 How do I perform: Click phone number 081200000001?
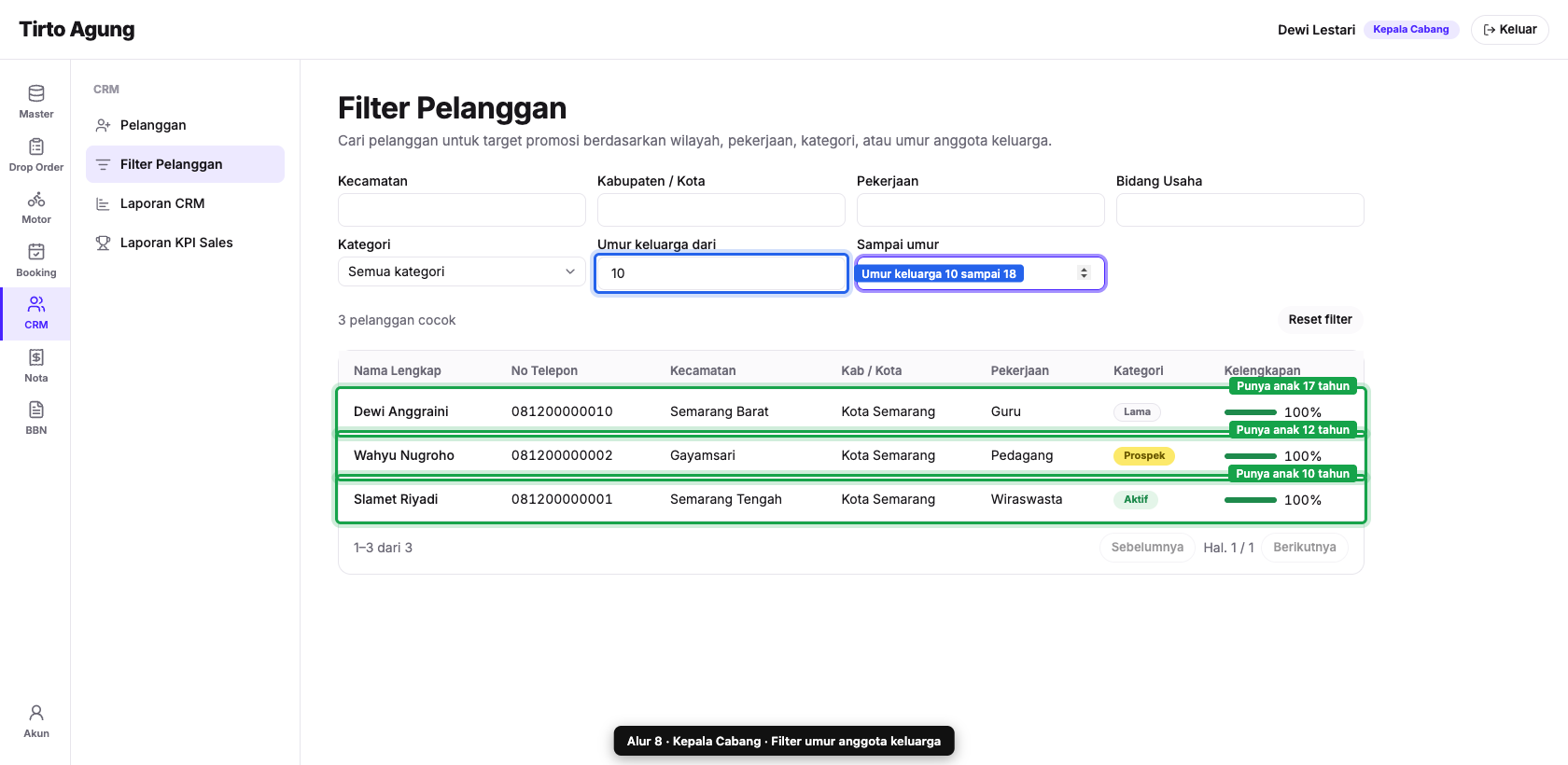pyautogui.click(x=562, y=499)
